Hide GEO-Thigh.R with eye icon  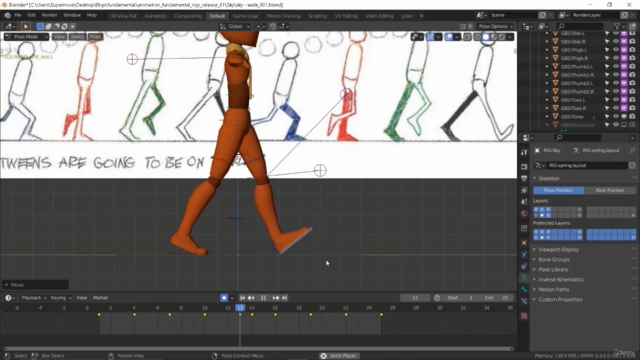coord(616,58)
